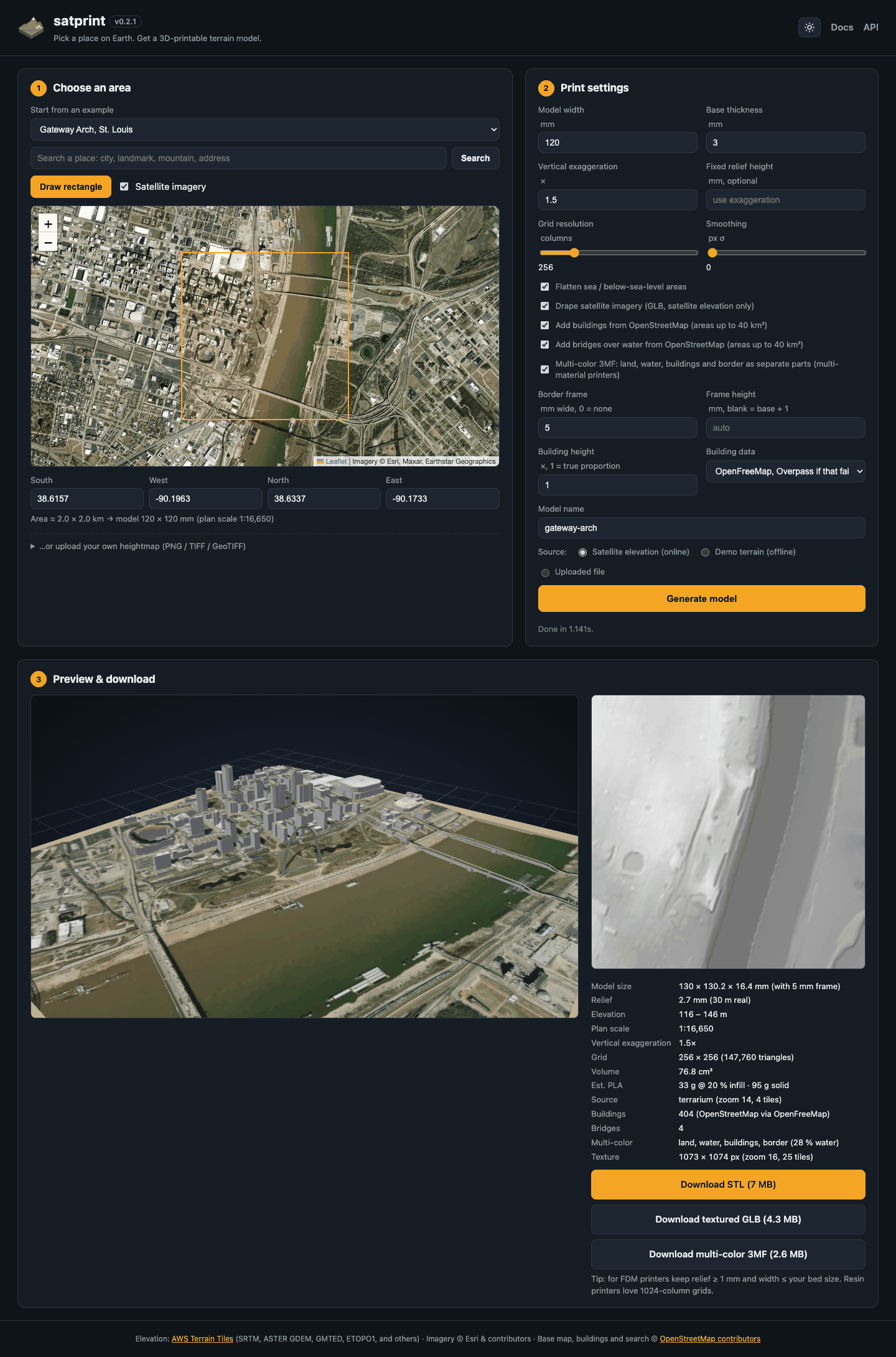Toggle Add buildings from OpenStreetMap
896x1357 pixels.
pos(545,326)
